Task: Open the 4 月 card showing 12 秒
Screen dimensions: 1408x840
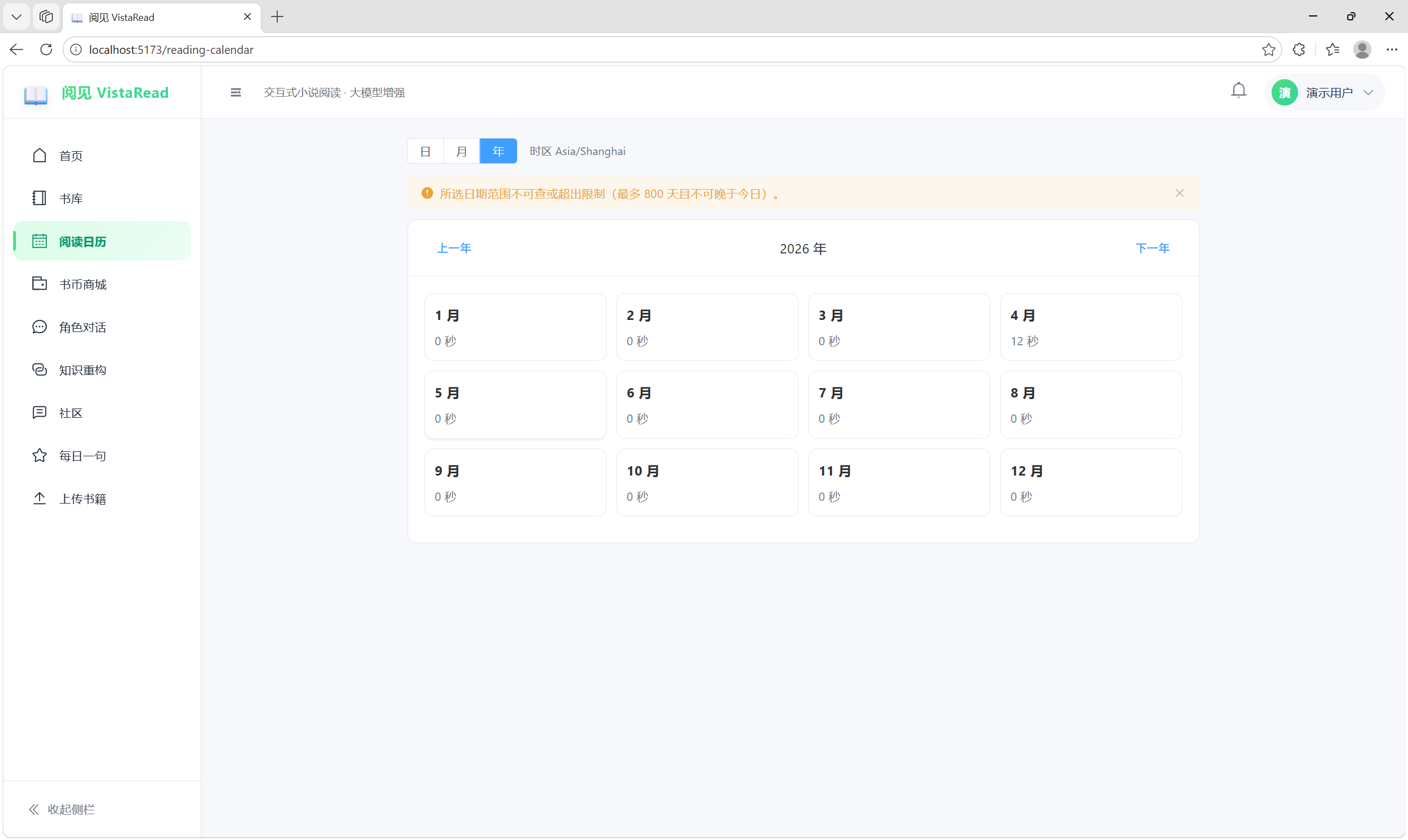Action: (1091, 327)
